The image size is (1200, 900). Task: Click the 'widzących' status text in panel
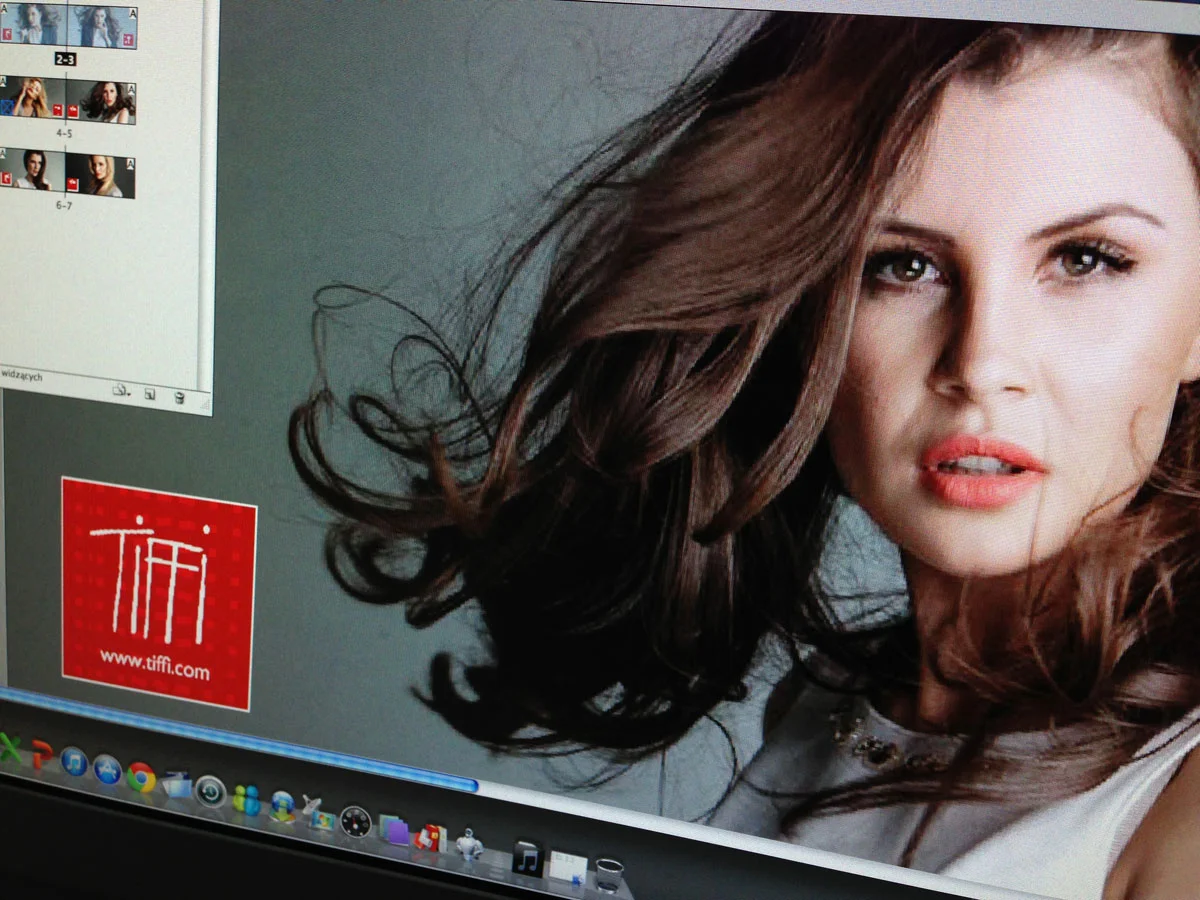tap(22, 376)
